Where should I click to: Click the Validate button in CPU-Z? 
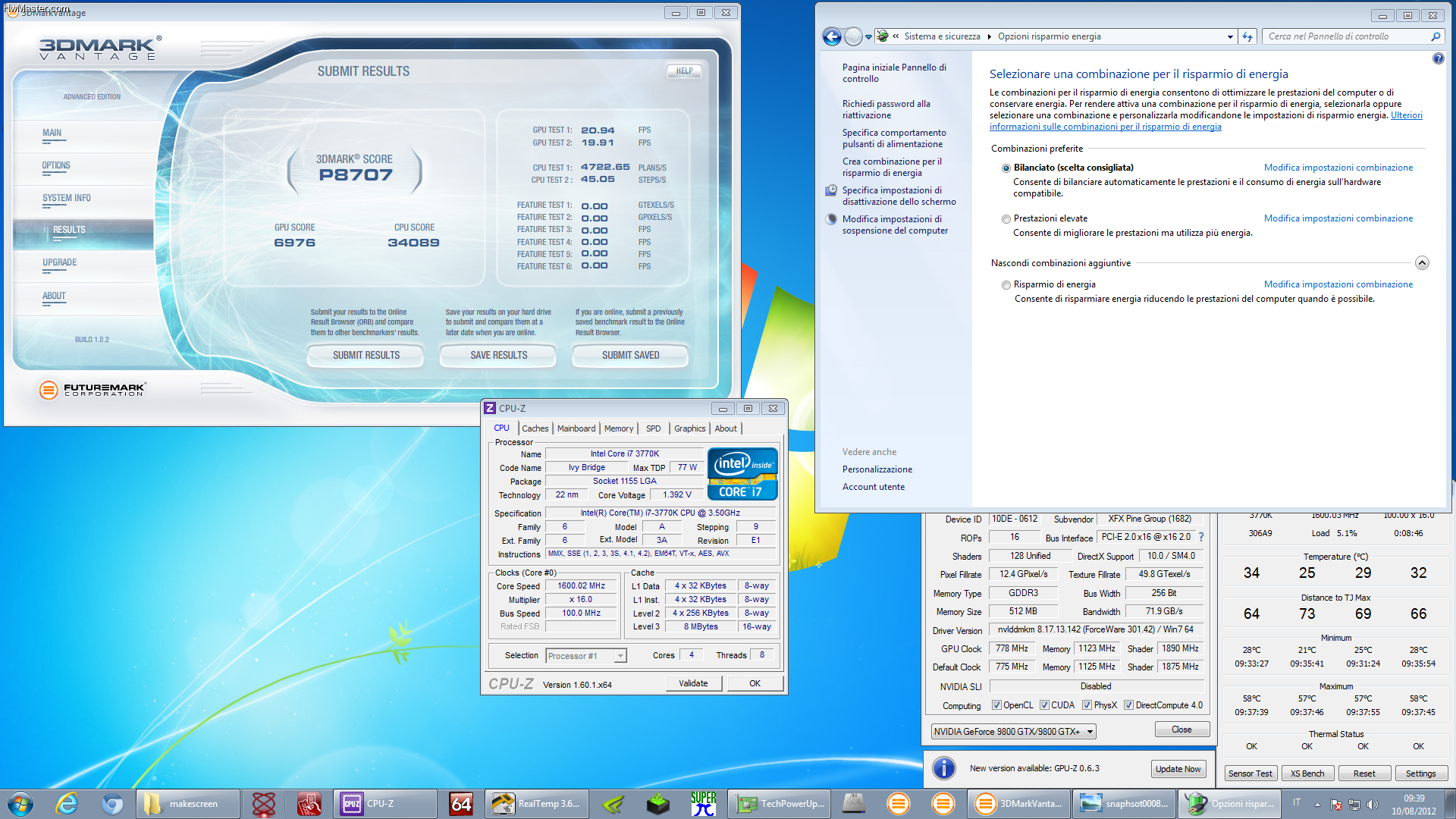pyautogui.click(x=693, y=683)
